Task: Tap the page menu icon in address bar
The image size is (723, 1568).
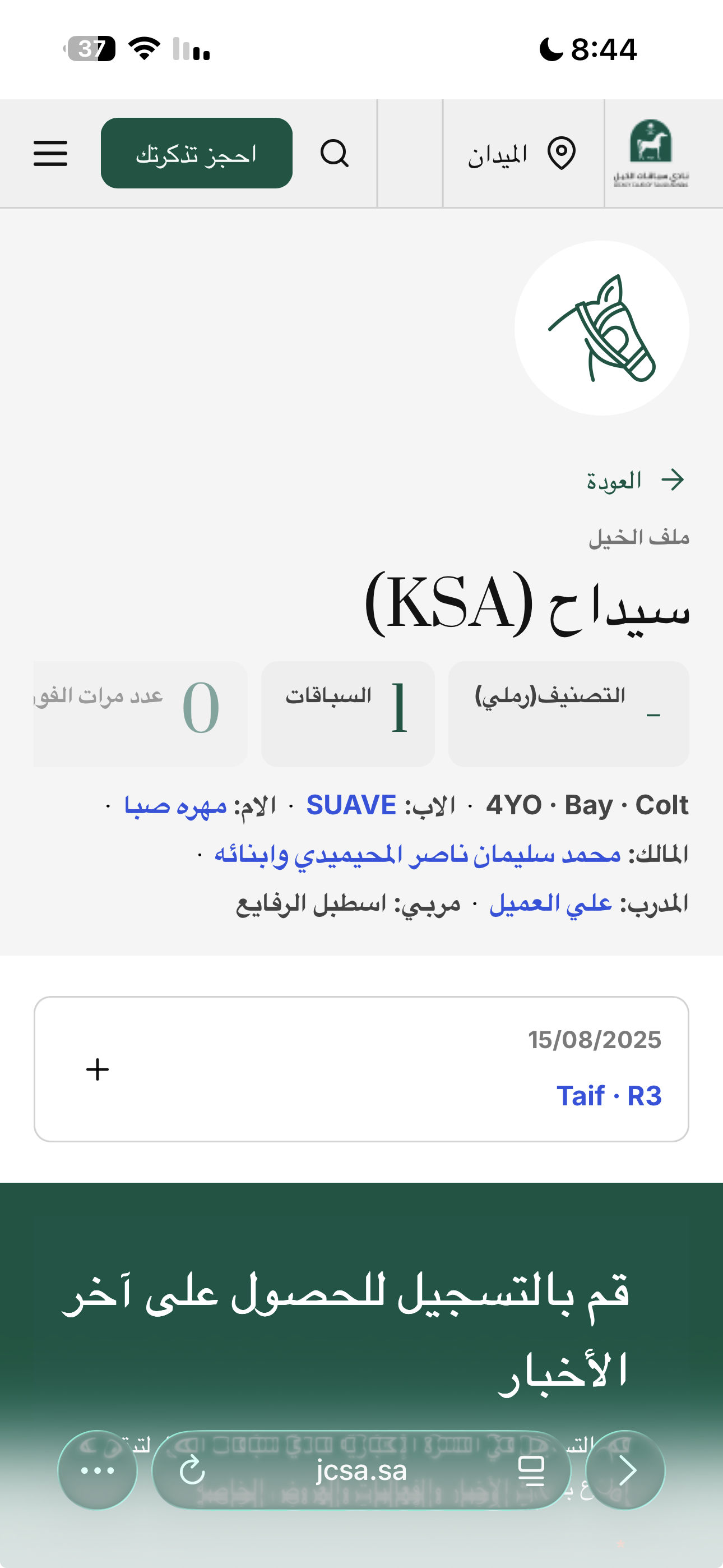Action: click(x=531, y=1470)
